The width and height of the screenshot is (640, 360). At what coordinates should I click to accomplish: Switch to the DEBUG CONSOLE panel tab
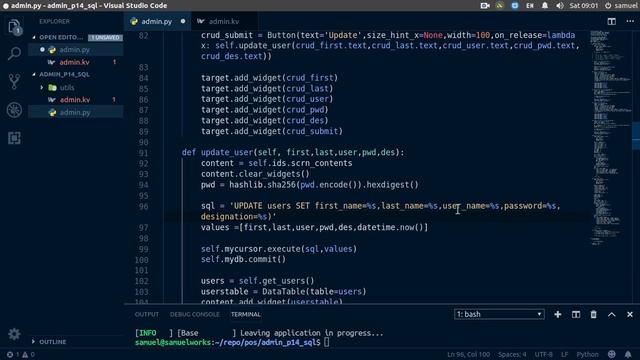tap(195, 314)
